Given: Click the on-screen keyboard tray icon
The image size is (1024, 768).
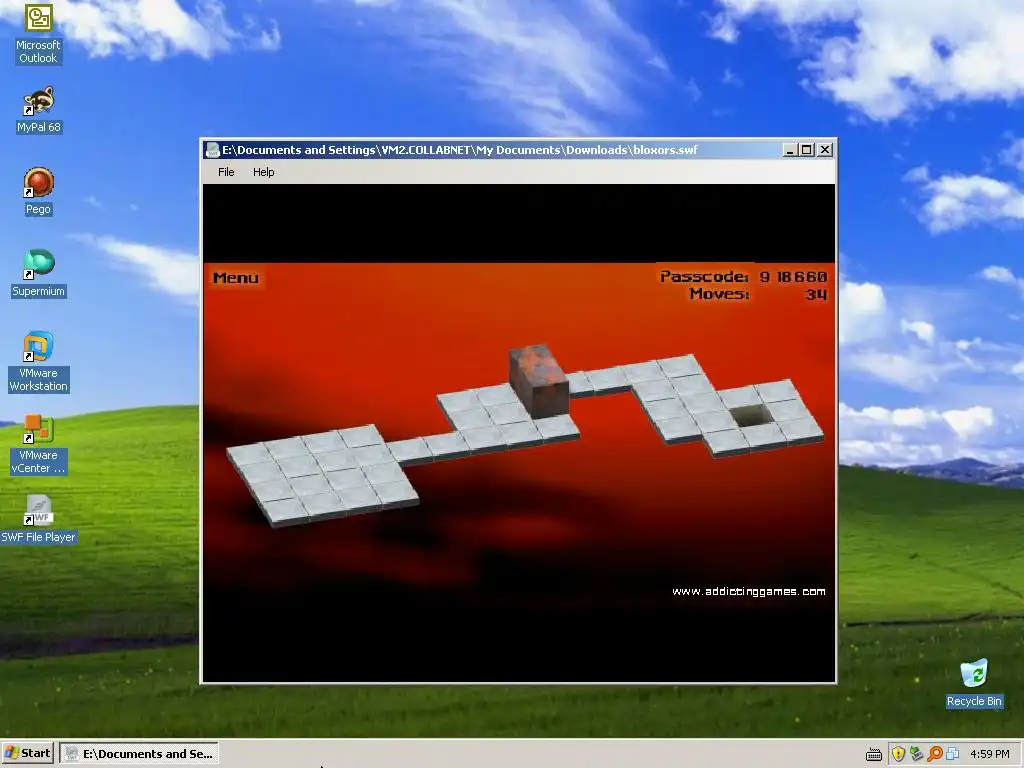Looking at the screenshot, I should coord(874,754).
